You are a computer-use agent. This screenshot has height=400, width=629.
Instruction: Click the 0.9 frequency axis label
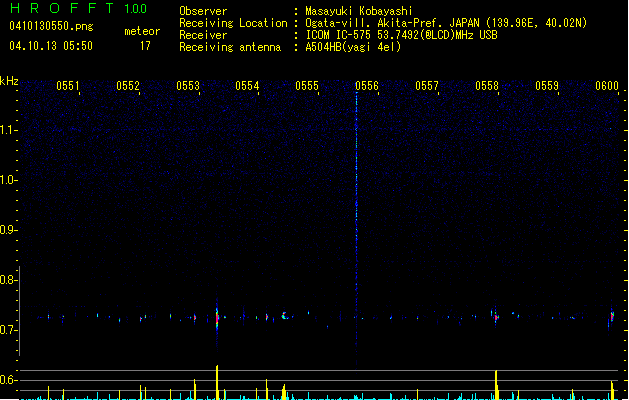[8, 230]
